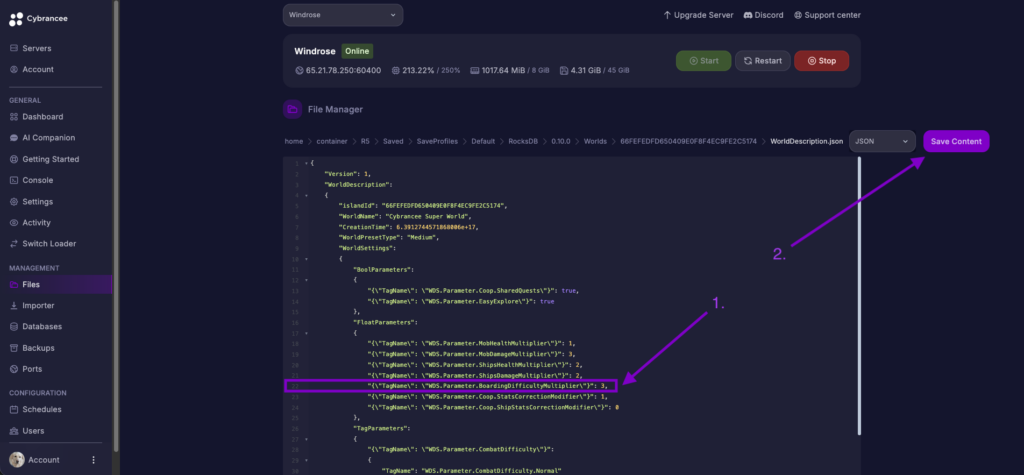Collapse the FloatParameters code fold arrow

[x=306, y=332]
